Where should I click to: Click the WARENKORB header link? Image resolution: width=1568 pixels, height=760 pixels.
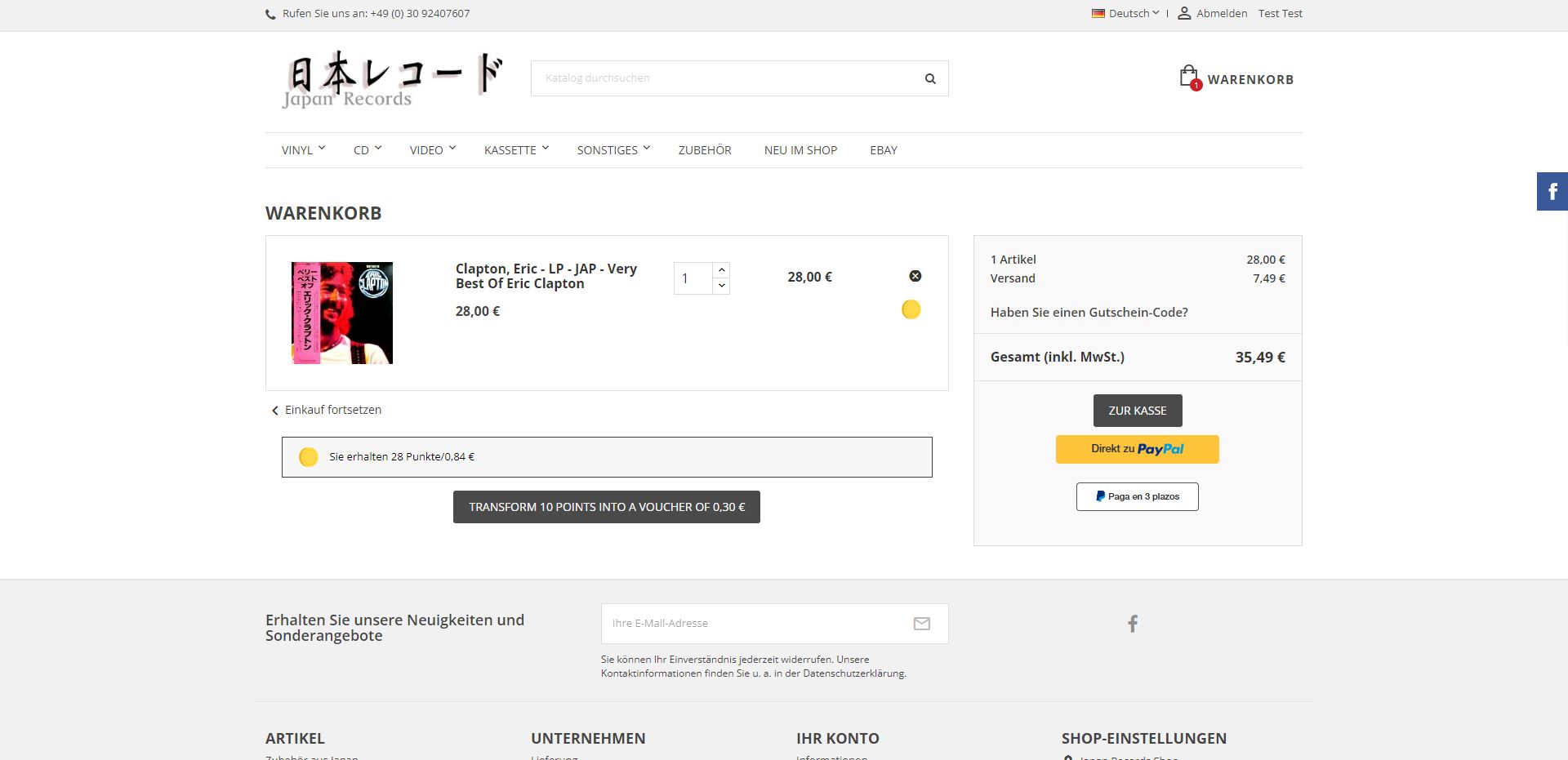1250,79
